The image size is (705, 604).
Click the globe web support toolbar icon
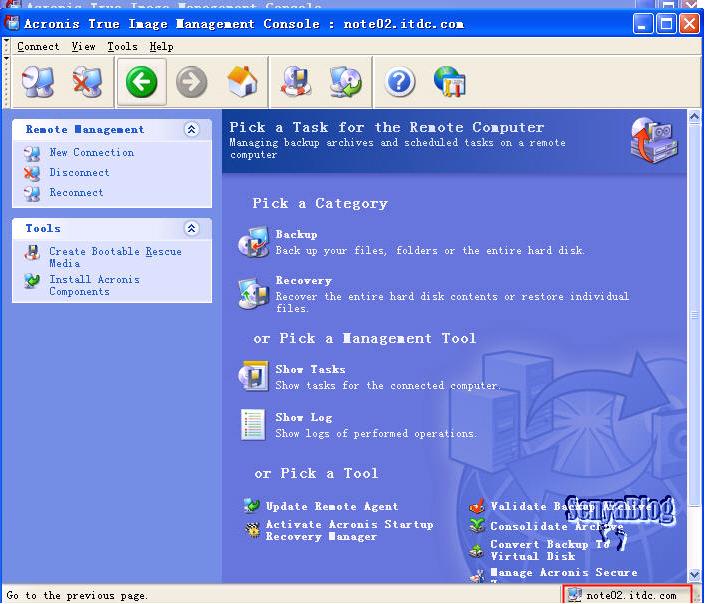tap(450, 82)
